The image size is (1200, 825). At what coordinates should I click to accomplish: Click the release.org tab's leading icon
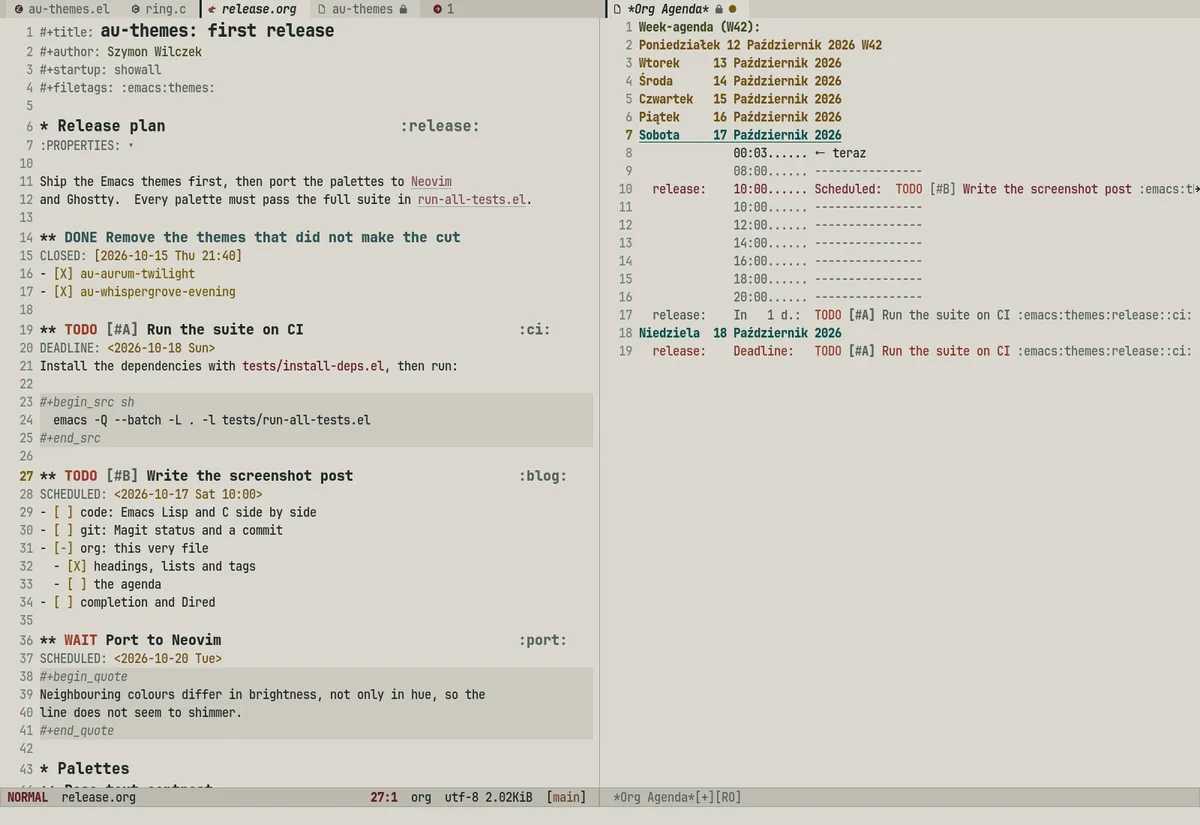212,9
